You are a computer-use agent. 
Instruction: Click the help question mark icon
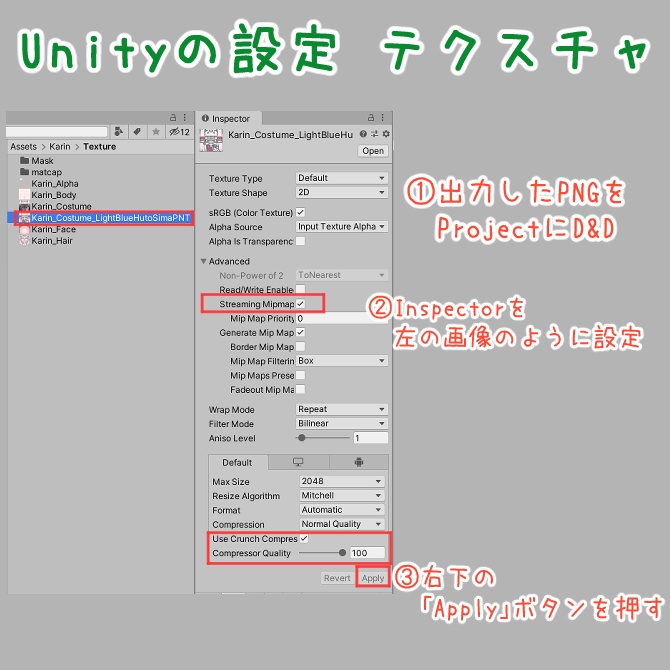coord(363,134)
